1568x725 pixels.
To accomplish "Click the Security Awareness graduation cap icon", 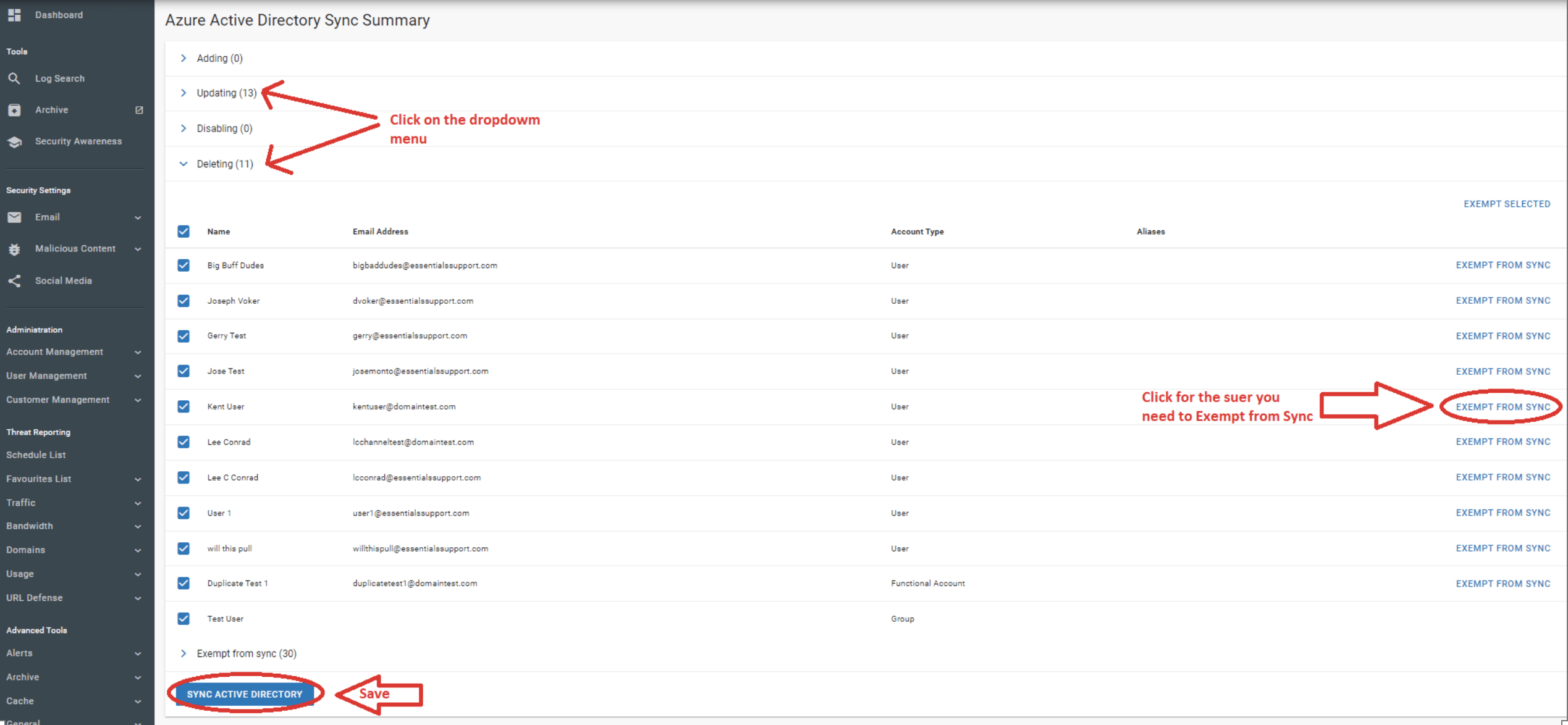I will click(14, 141).
